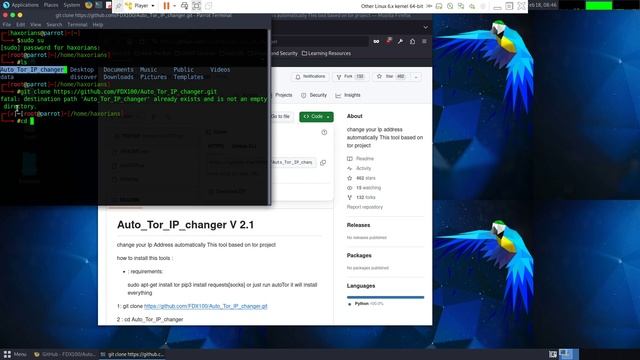Click the Firefox extension infinity-glasses icon
The width and height of the screenshot is (640, 360).
click(376, 41)
